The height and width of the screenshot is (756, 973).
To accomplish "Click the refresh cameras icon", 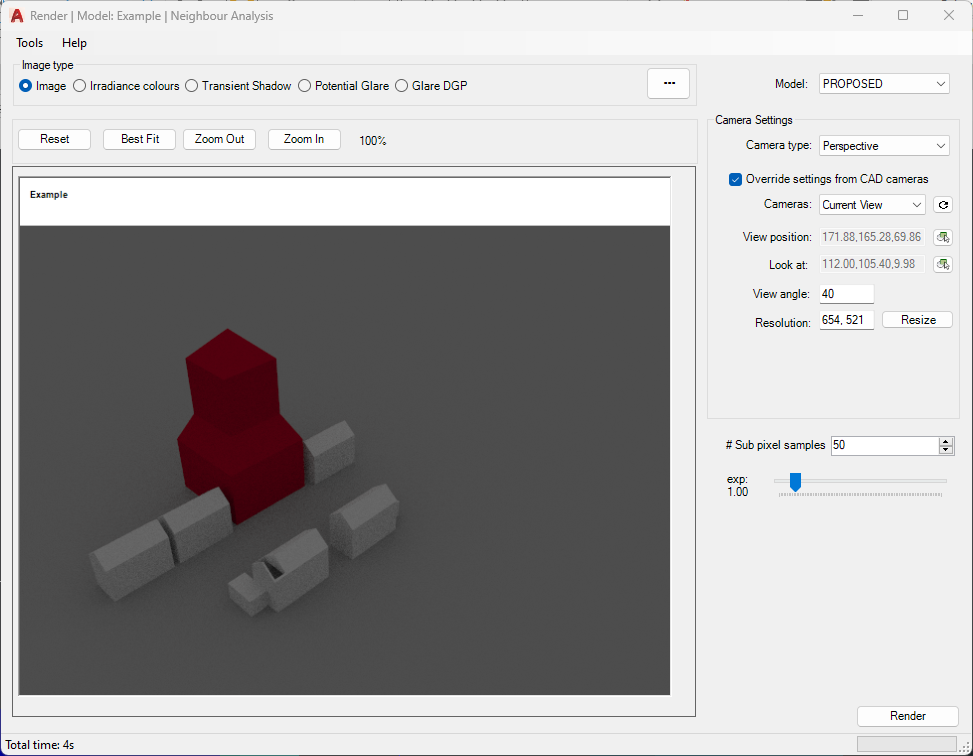I will pos(942,205).
